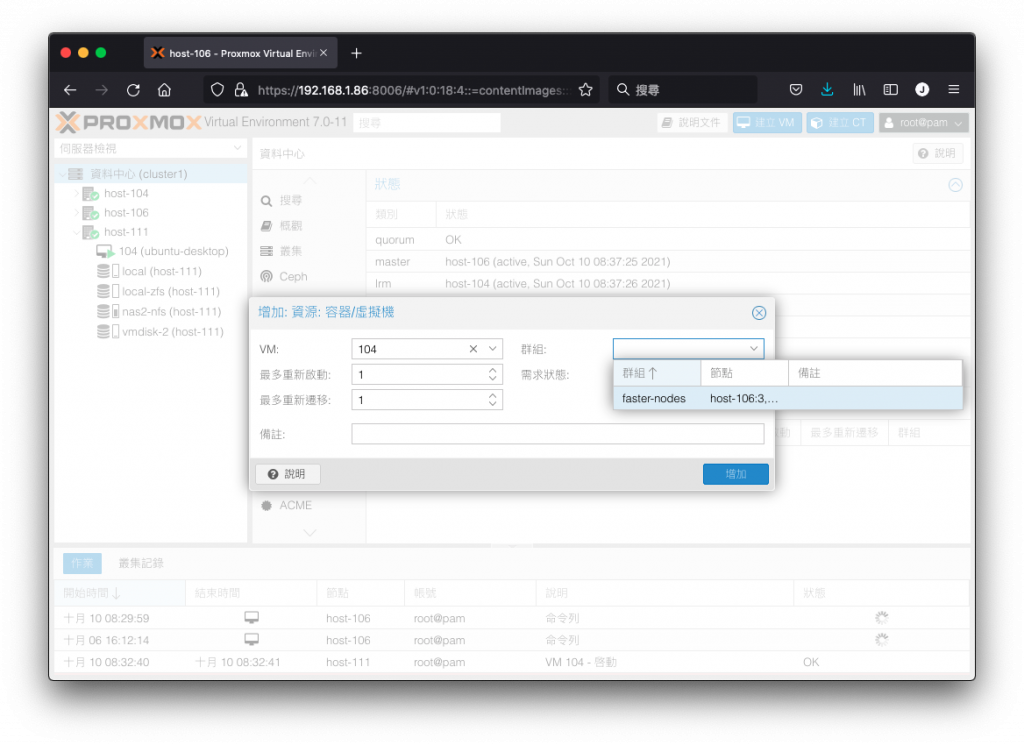Screen dimensions: 1024x745
Task: Open the 概觀 summary menu item
Action: [291, 226]
